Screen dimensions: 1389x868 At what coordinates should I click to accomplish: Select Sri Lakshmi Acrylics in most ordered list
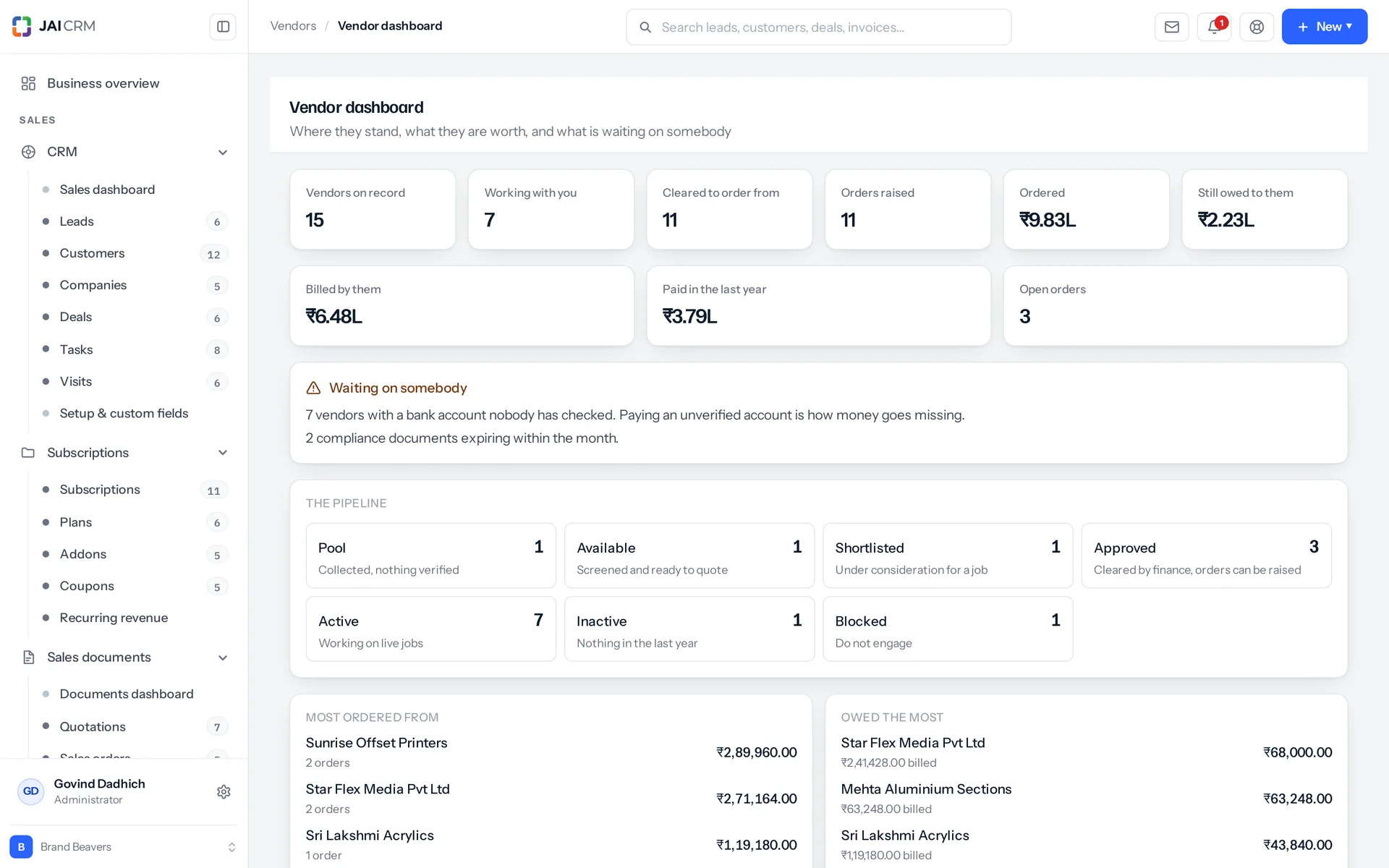tap(551, 845)
